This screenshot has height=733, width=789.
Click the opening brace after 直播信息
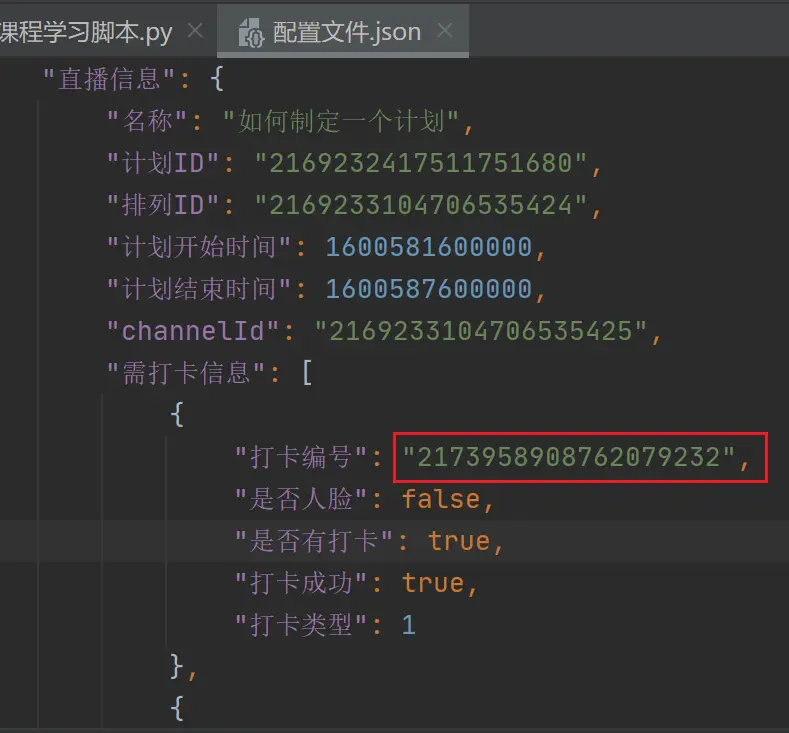[217, 79]
